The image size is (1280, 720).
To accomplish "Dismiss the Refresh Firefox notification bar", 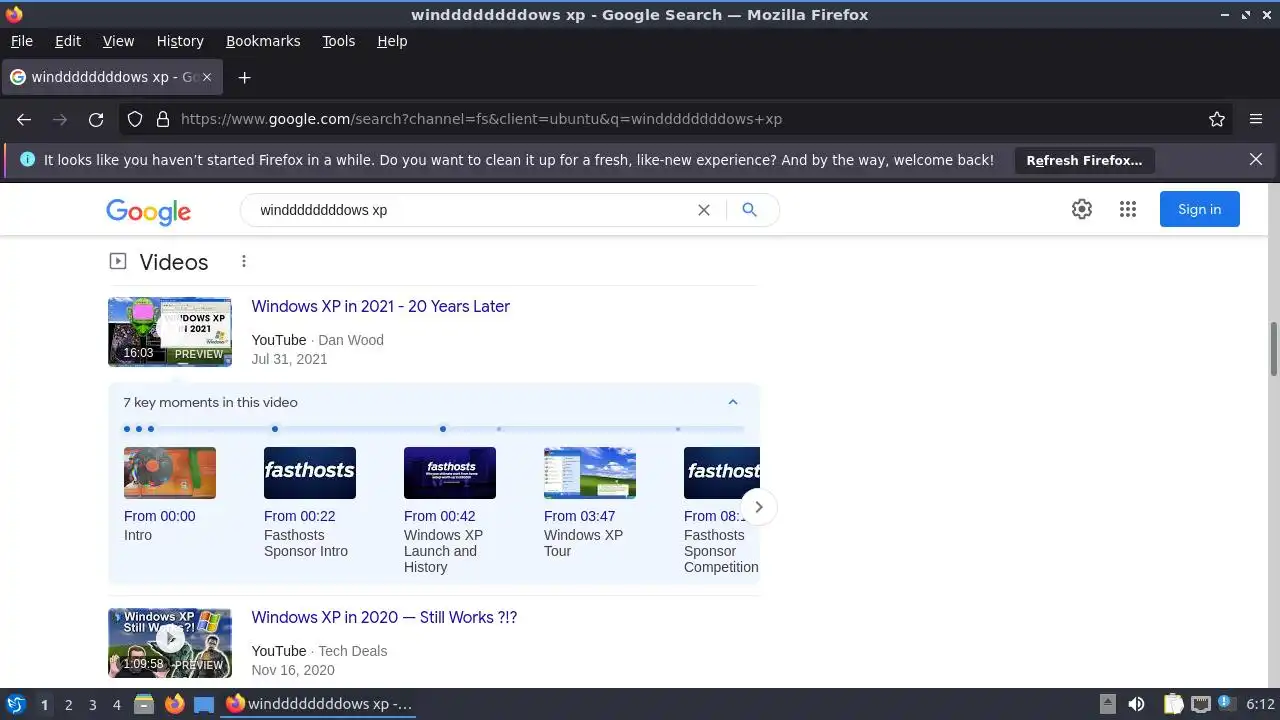I will point(1256,159).
